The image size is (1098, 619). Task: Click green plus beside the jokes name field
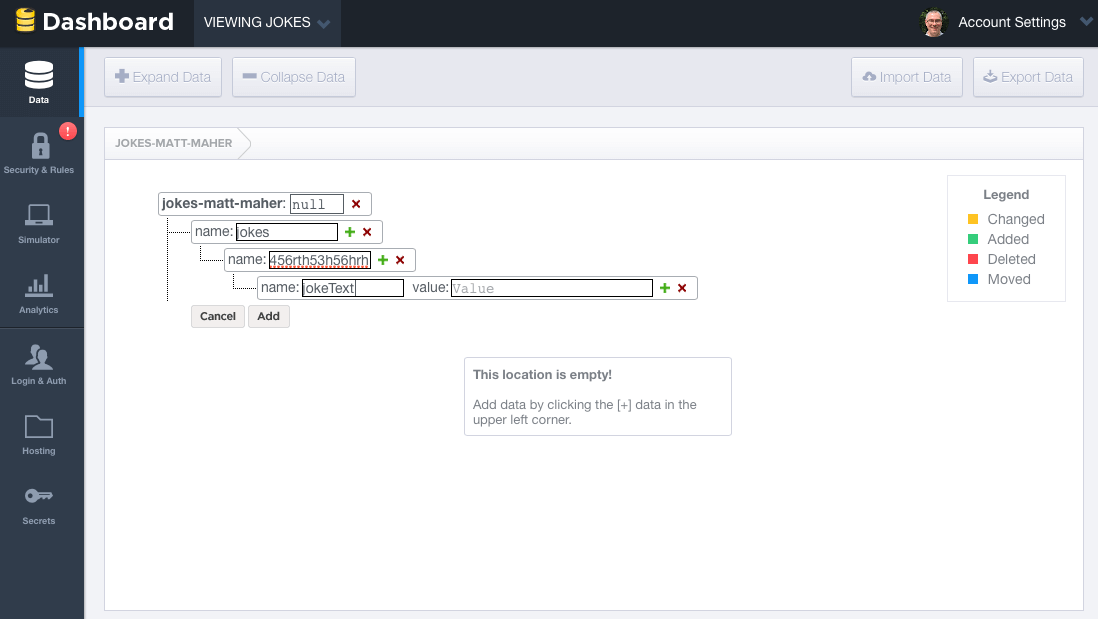click(x=350, y=232)
